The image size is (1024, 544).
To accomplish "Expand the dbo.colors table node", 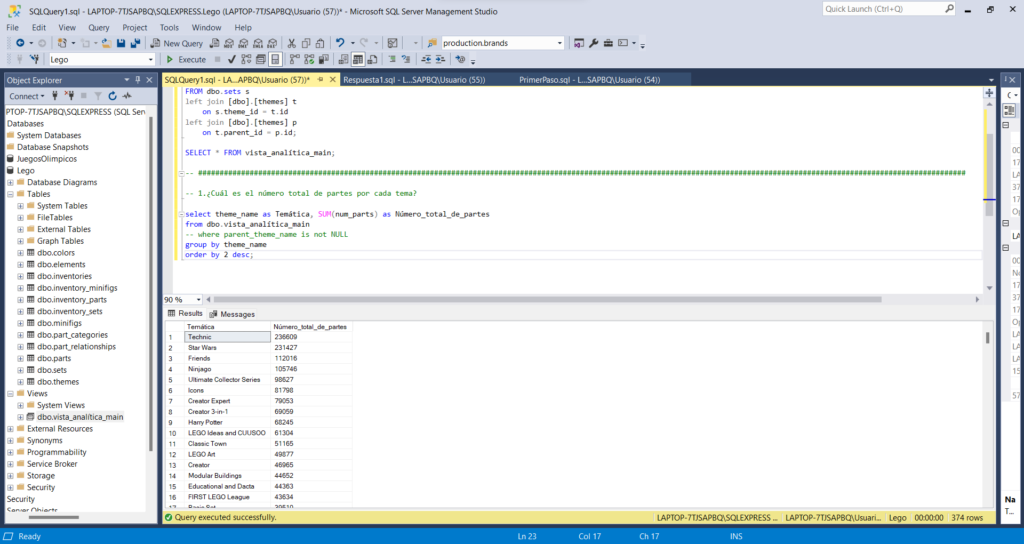I will [20, 253].
